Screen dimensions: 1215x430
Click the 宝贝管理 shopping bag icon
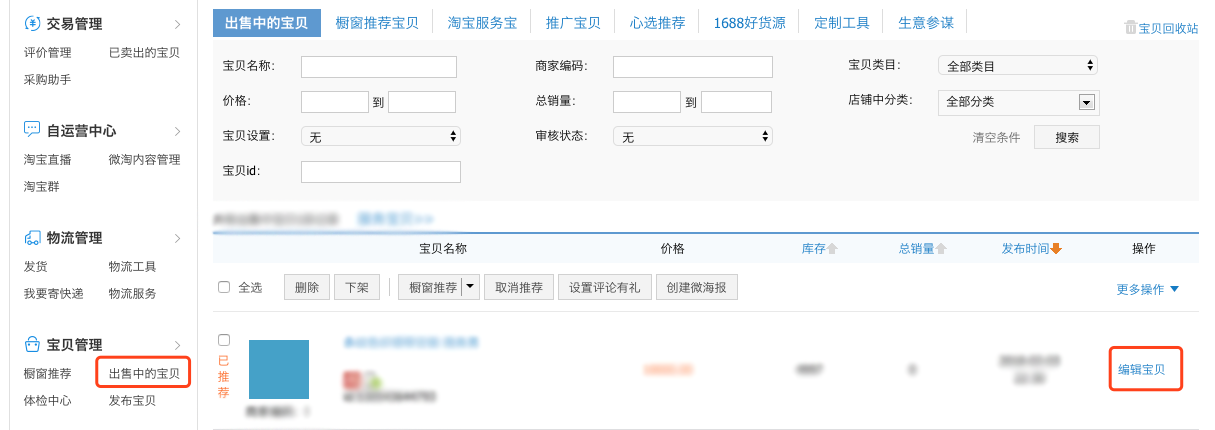[32, 345]
